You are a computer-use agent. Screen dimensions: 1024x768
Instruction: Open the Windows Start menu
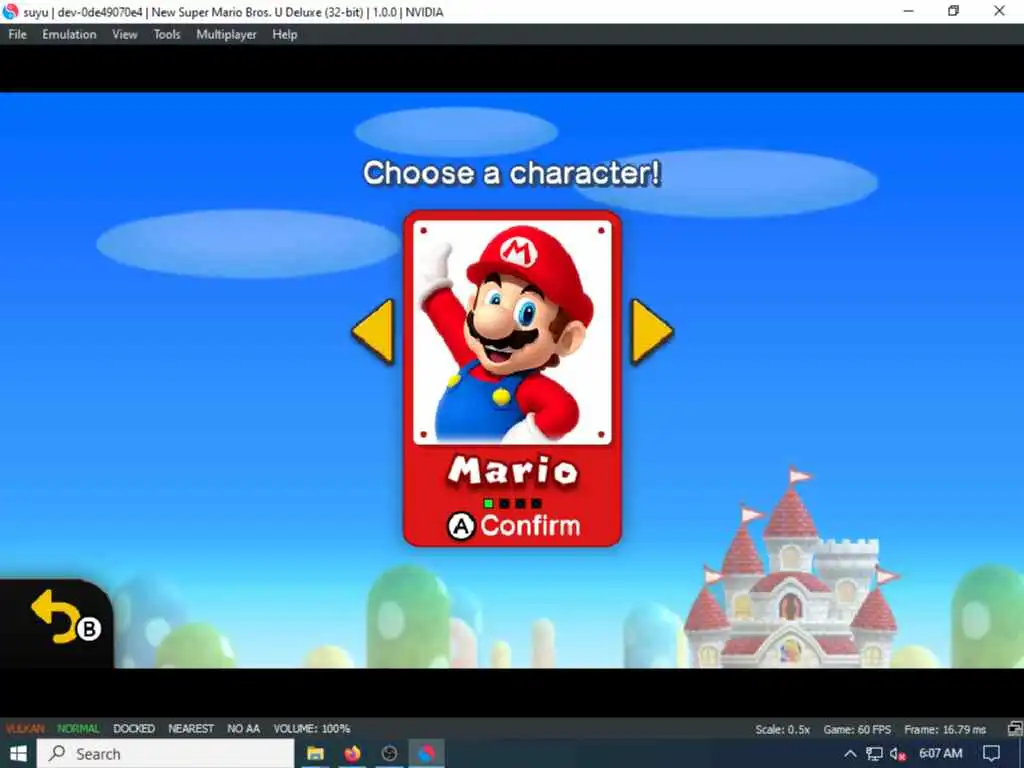(x=18, y=754)
